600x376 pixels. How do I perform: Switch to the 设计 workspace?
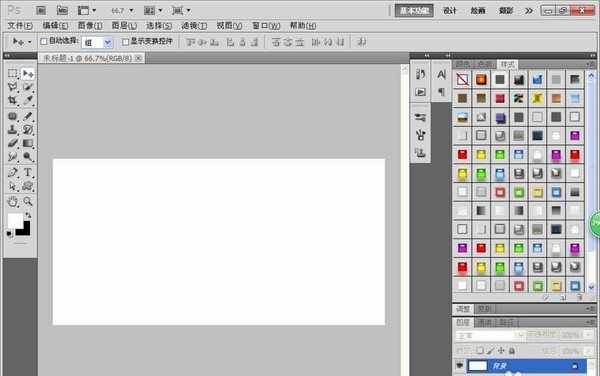click(450, 11)
